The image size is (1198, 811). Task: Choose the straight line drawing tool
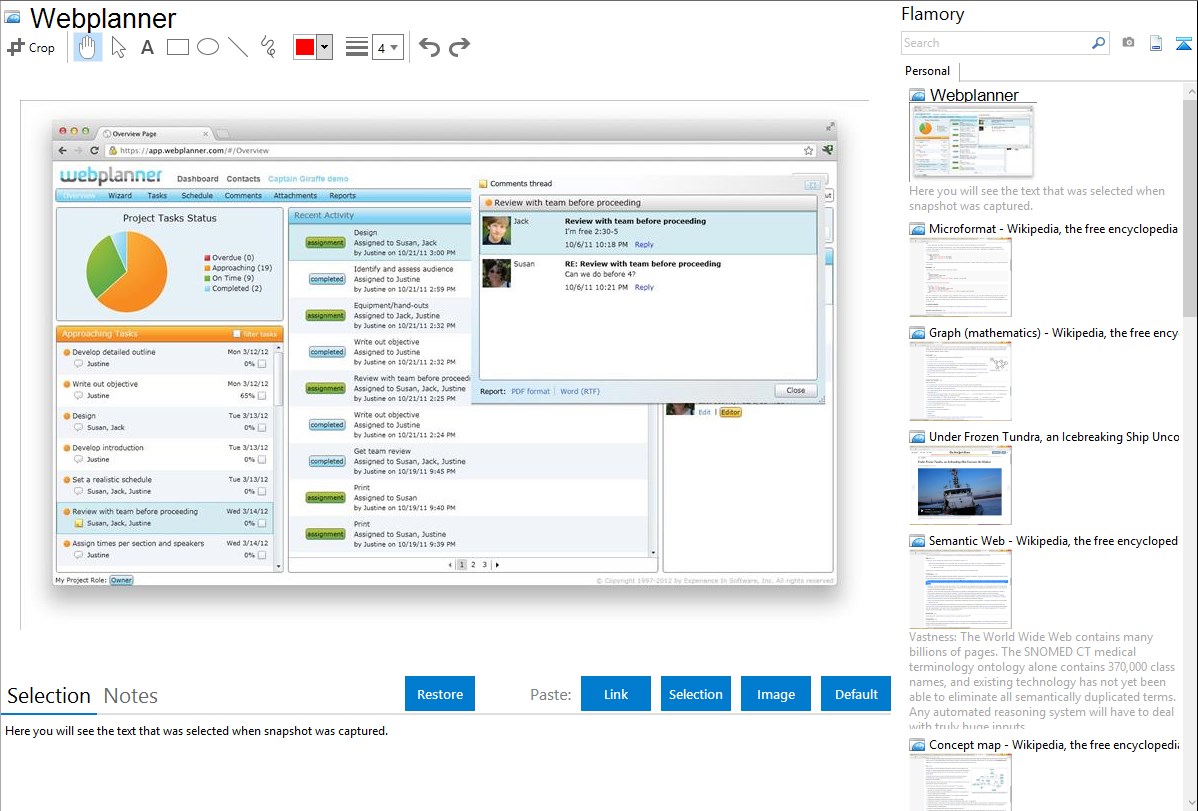[x=238, y=47]
